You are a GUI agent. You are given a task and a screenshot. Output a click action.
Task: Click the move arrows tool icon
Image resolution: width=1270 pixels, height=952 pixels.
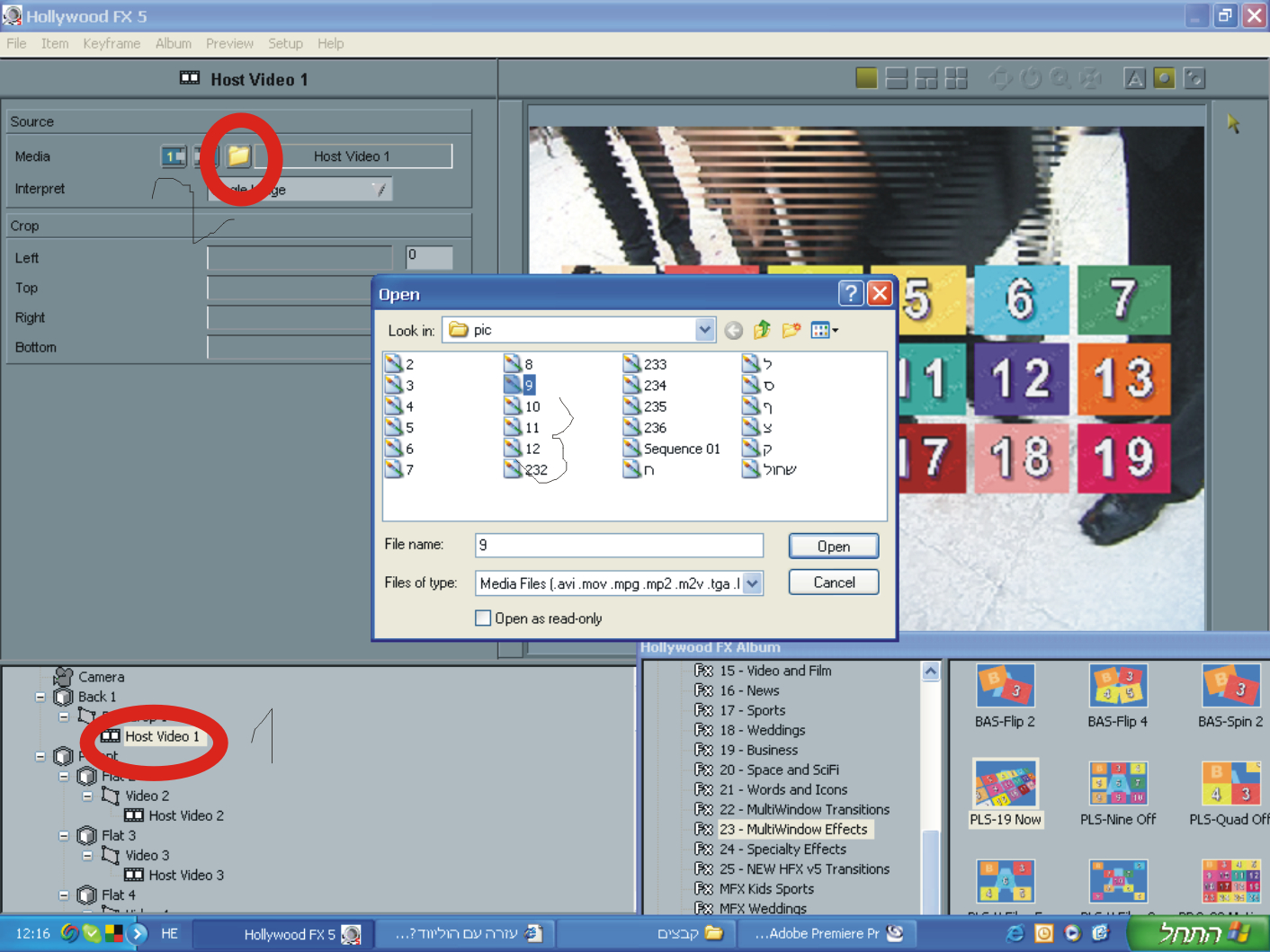[1000, 78]
